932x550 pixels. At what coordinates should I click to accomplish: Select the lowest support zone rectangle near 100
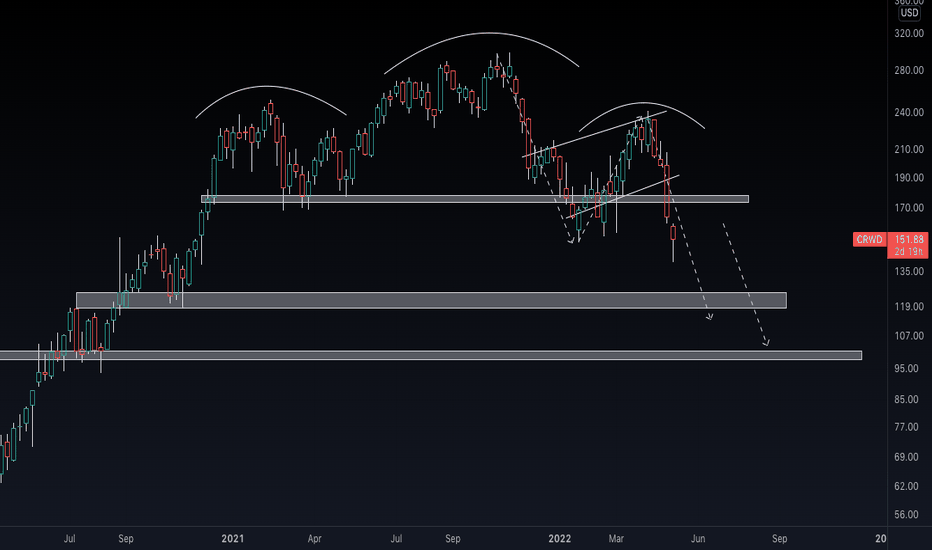(431, 355)
